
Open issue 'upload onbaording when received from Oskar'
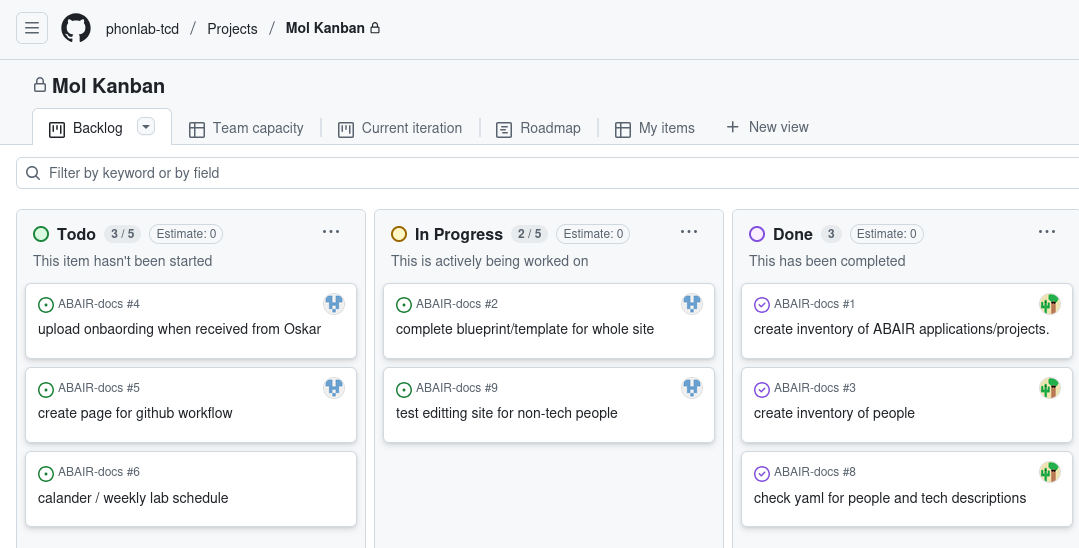[x=180, y=329]
